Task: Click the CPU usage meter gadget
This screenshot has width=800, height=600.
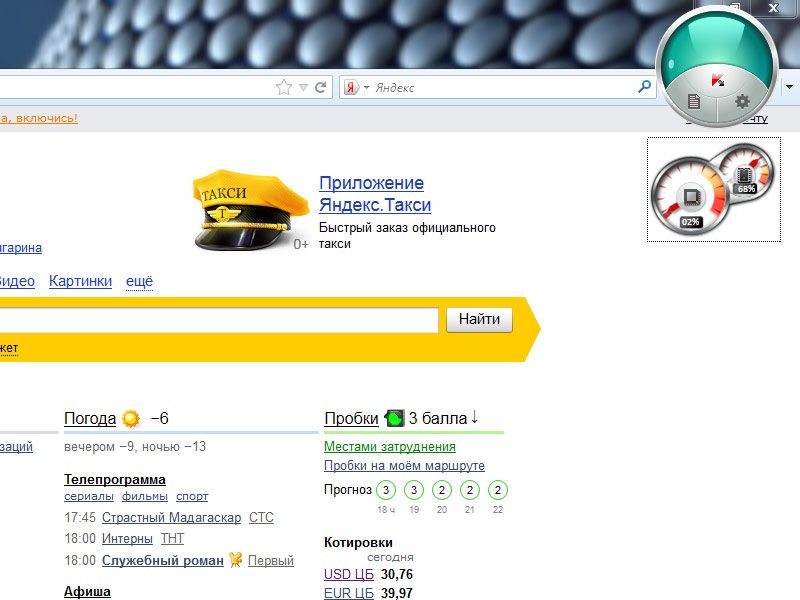Action: [690, 196]
